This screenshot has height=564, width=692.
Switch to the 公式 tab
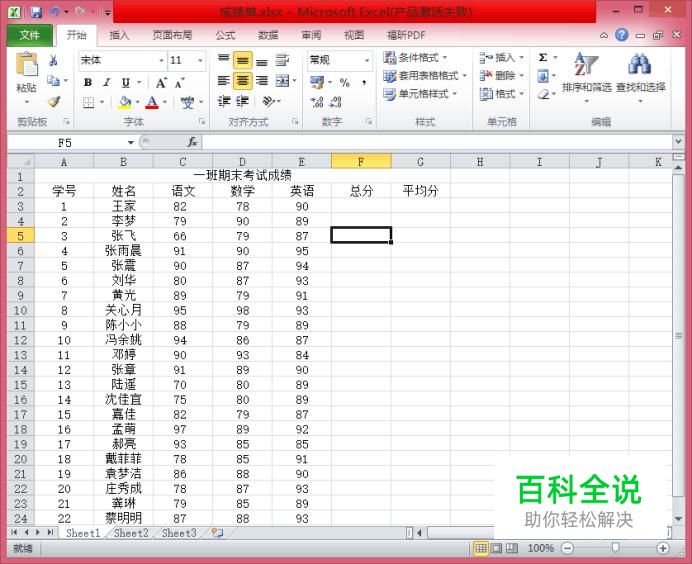(225, 35)
